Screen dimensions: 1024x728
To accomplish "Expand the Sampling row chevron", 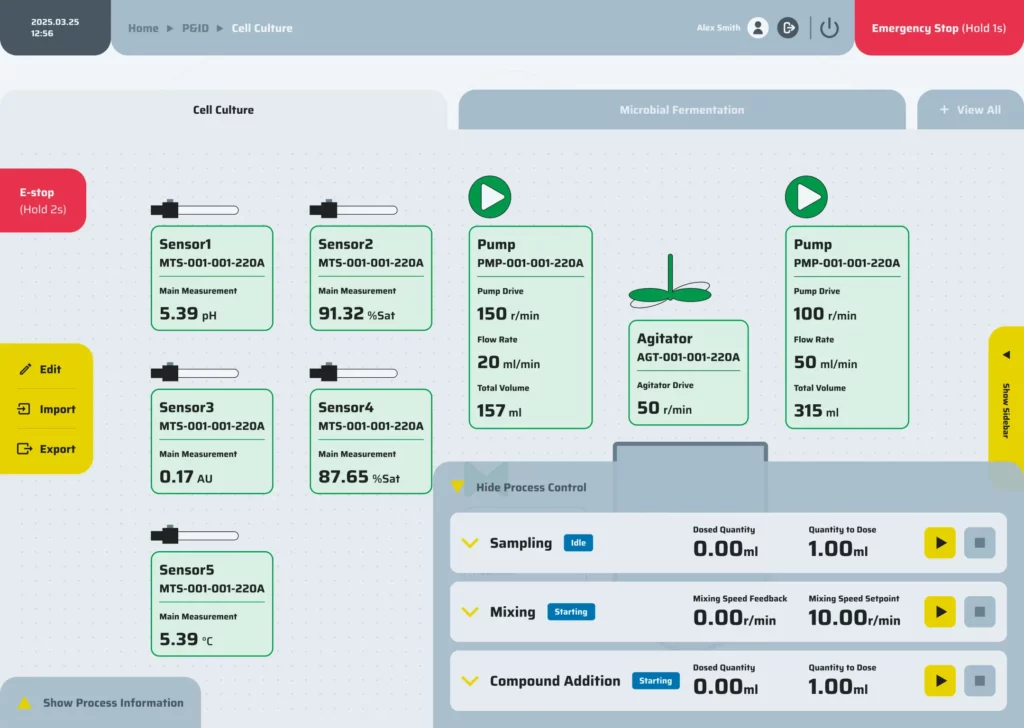I will pos(470,543).
